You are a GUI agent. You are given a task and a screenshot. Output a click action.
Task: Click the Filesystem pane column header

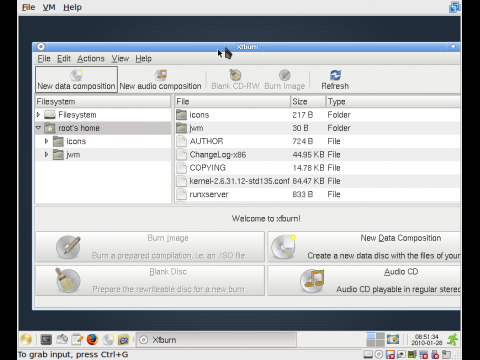[x=103, y=101]
